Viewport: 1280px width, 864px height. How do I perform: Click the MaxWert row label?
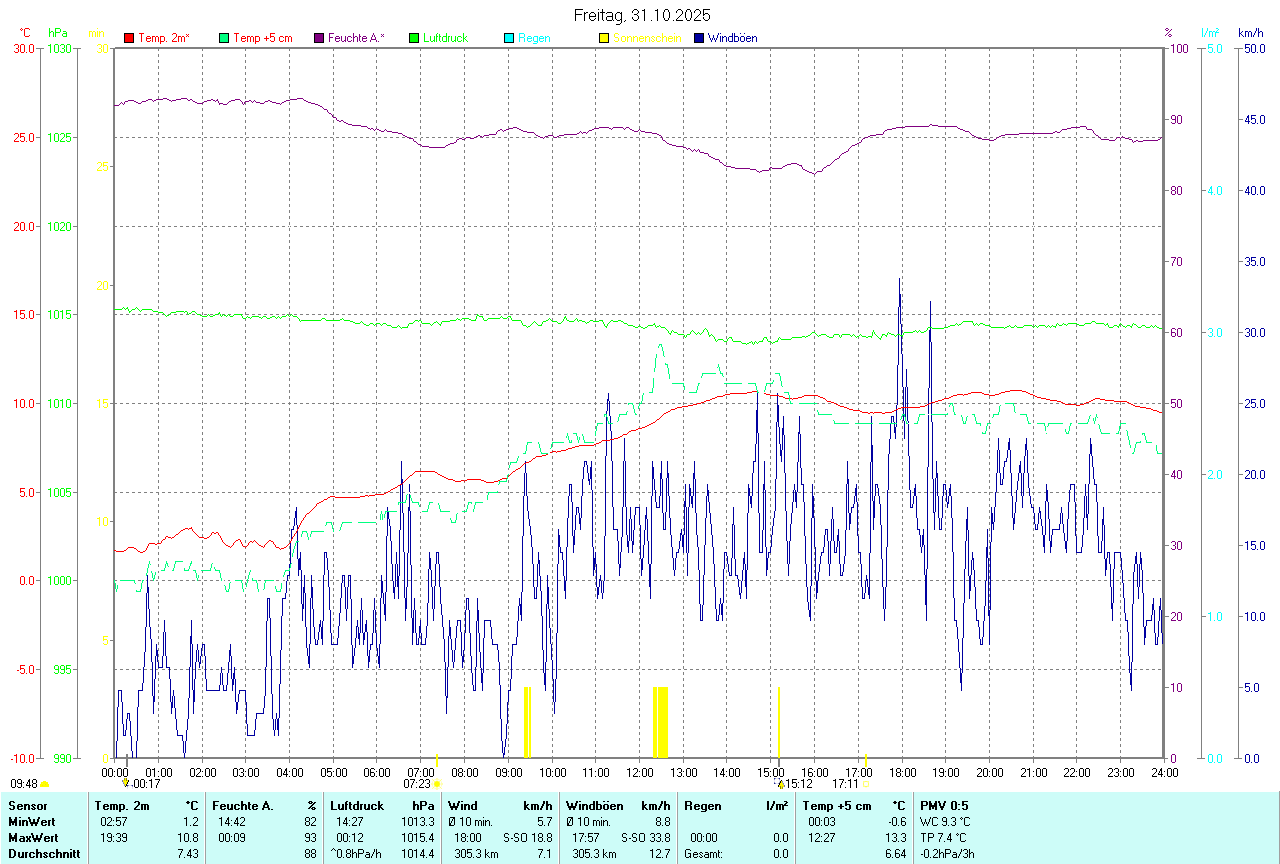point(33,837)
